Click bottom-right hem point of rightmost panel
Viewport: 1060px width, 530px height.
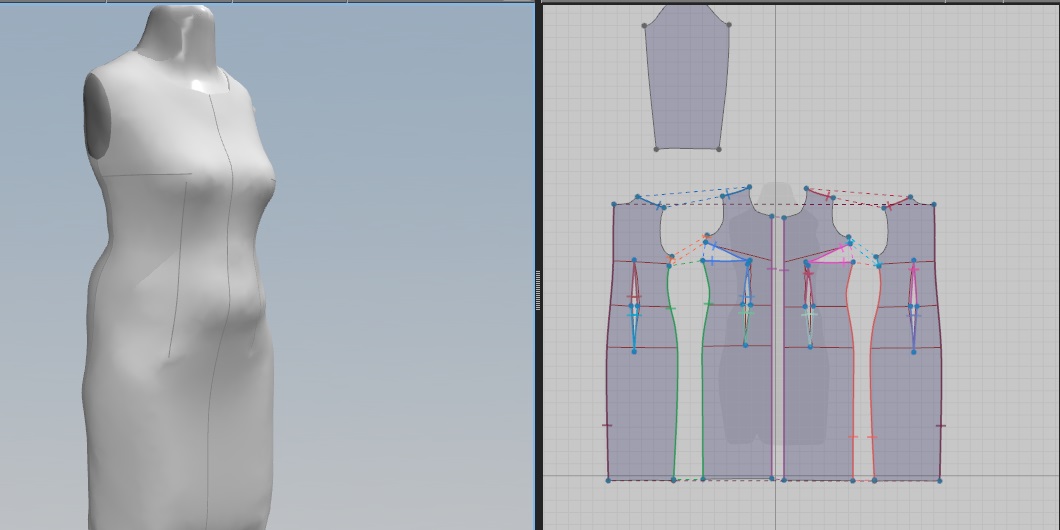pos(940,480)
